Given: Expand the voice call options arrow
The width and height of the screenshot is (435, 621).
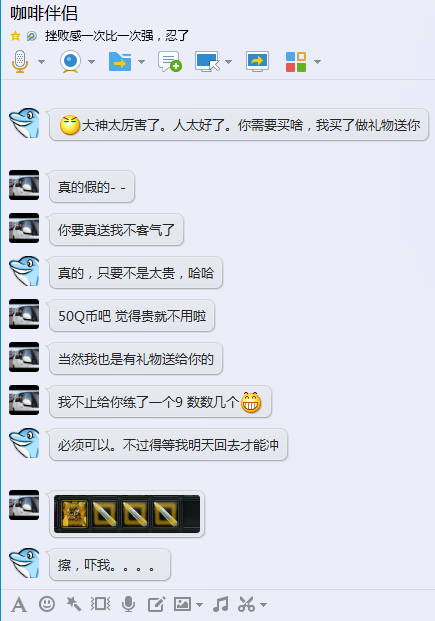Looking at the screenshot, I should pos(41,62).
